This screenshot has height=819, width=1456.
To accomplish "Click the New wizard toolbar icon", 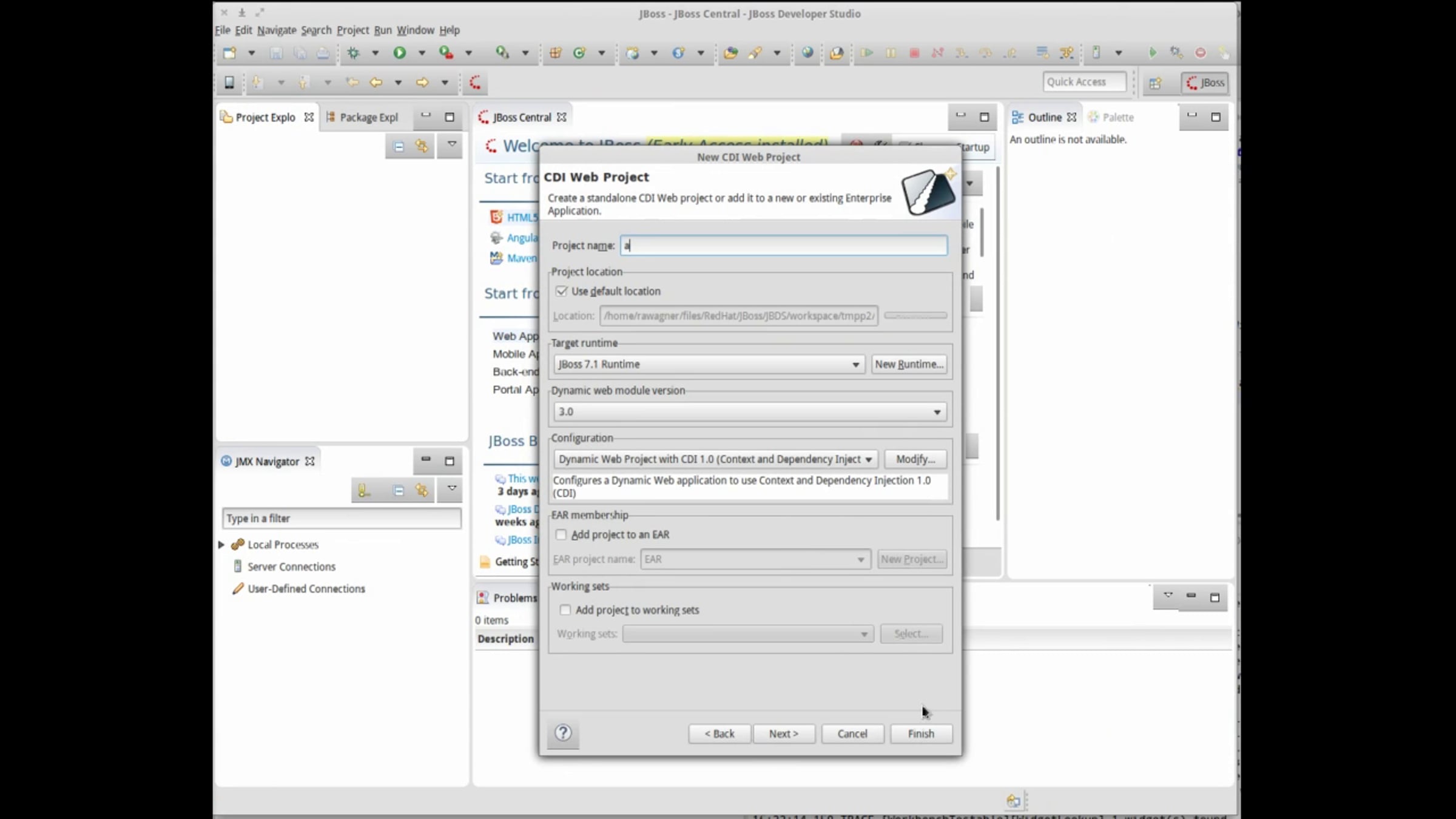I will (229, 53).
